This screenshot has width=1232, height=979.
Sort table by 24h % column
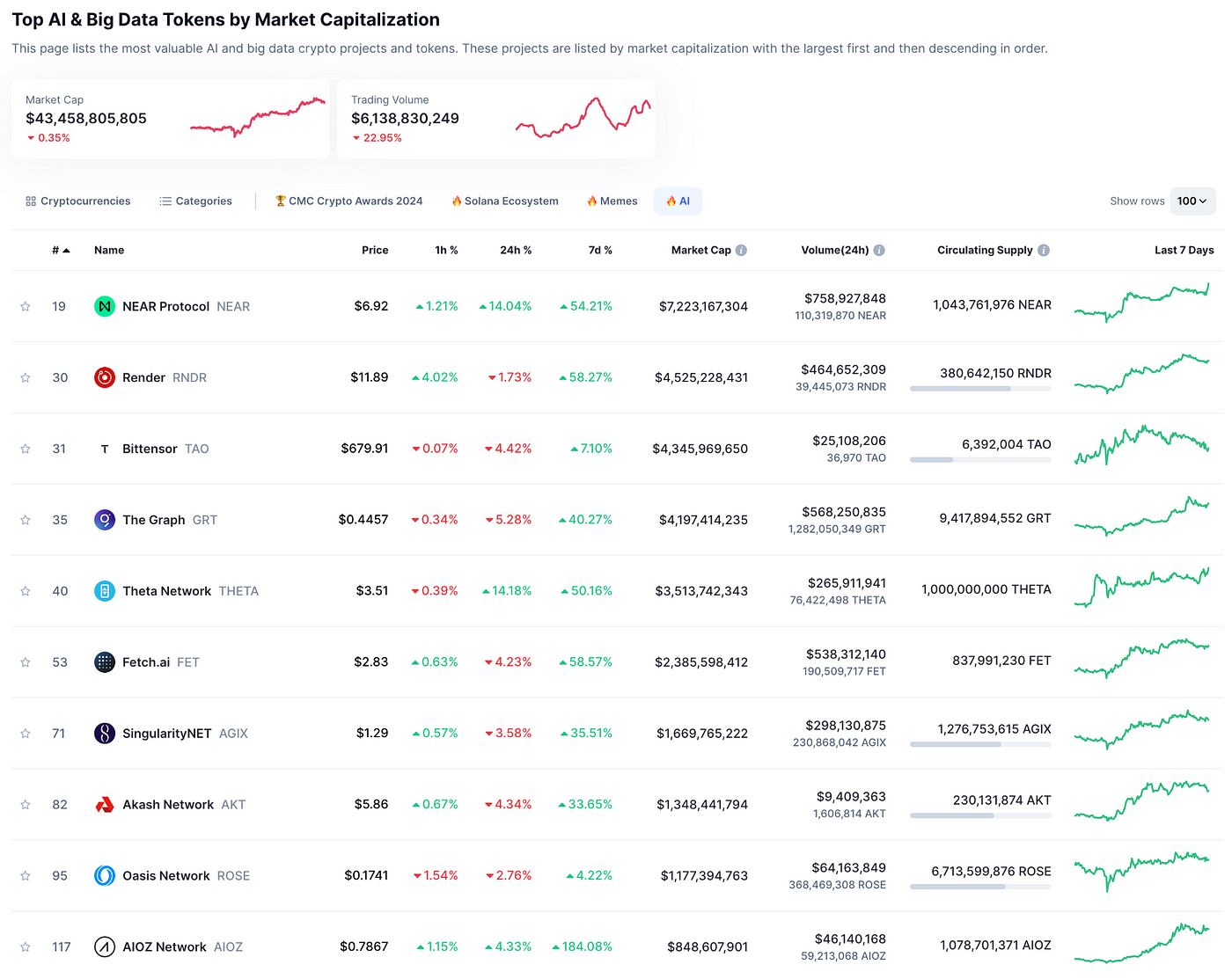[516, 251]
